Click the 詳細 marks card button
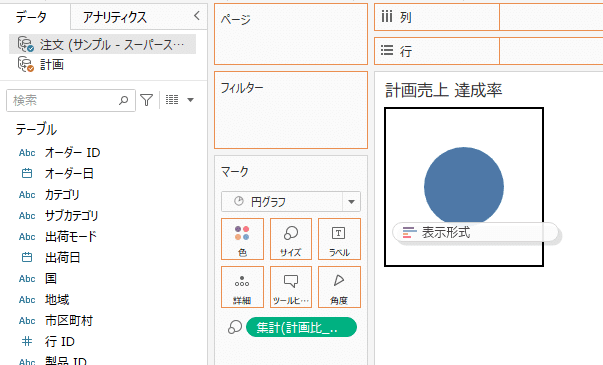This screenshot has height=365, width=603. click(242, 287)
